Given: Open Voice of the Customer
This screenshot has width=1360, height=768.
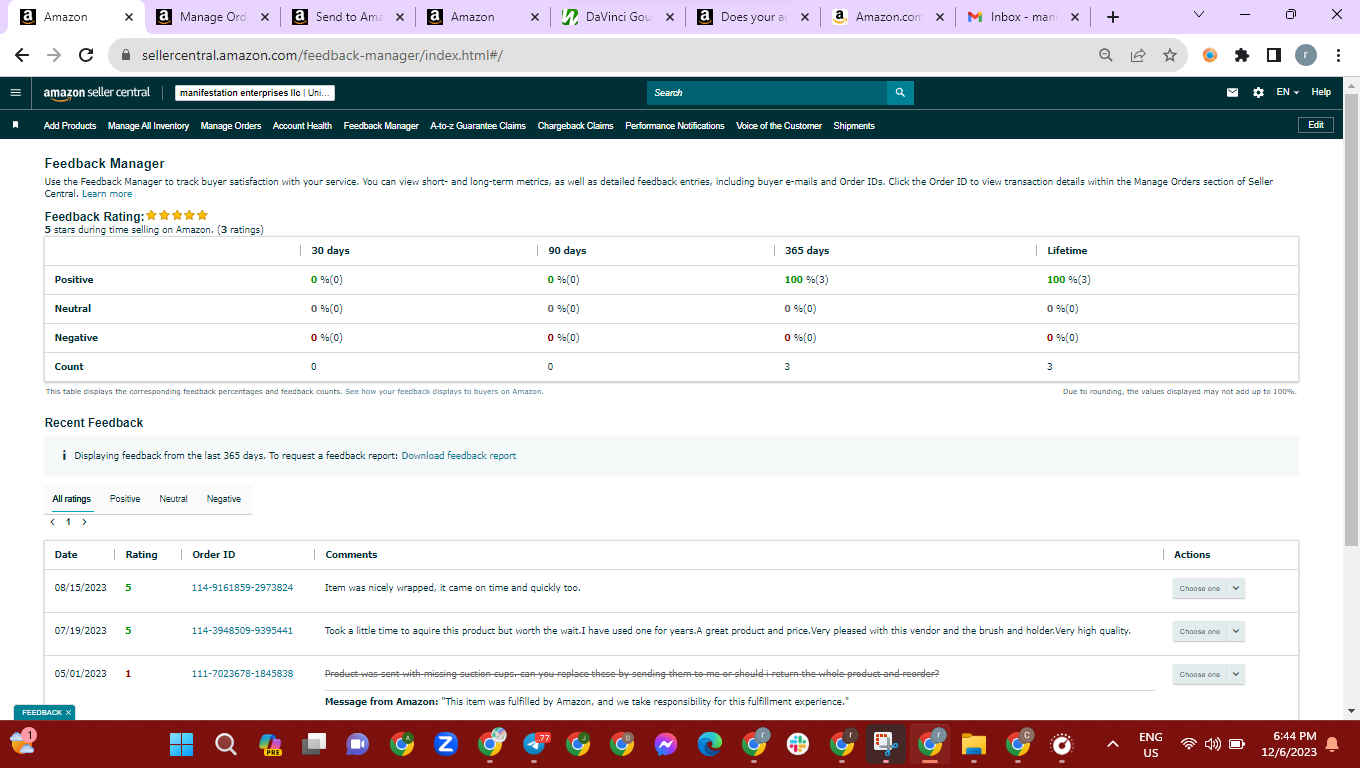Looking at the screenshot, I should pyautogui.click(x=779, y=126).
